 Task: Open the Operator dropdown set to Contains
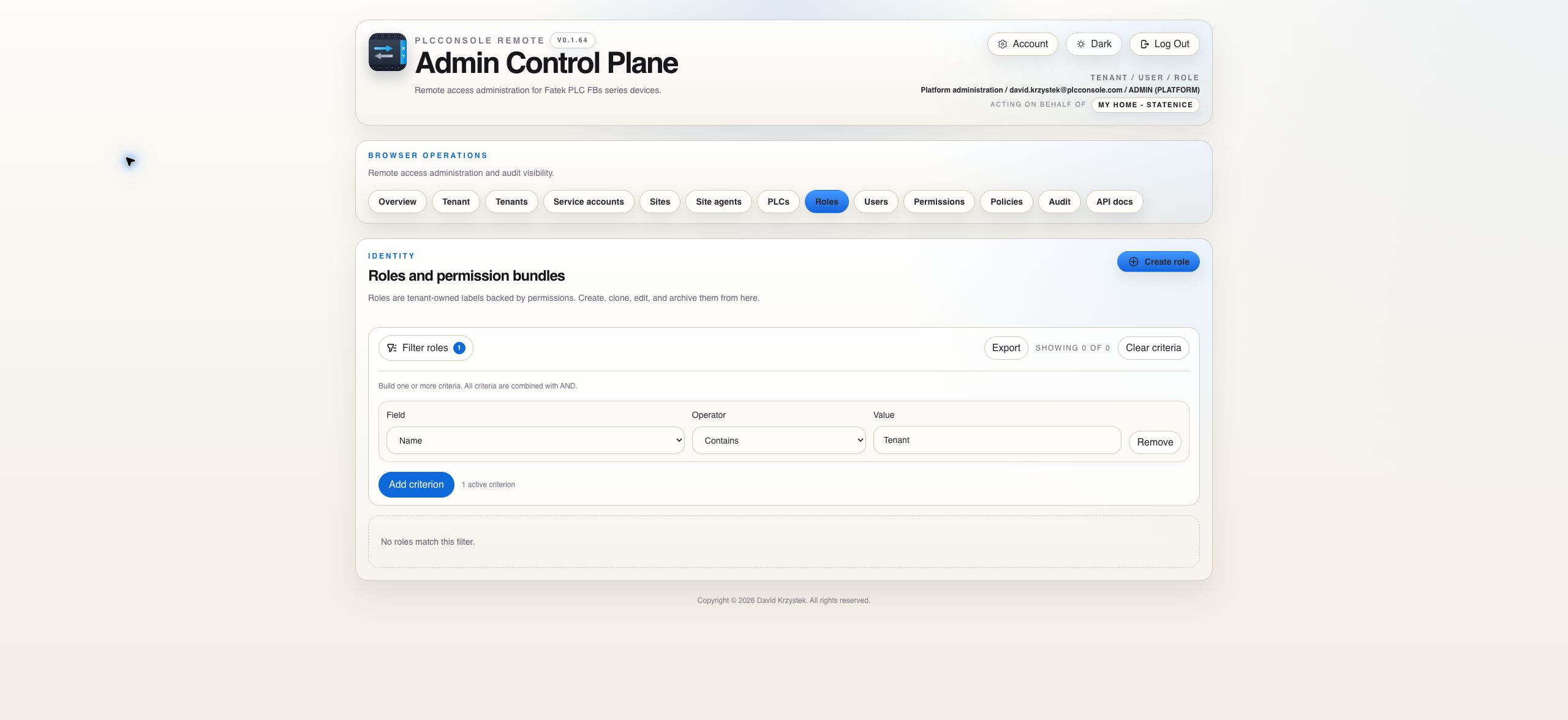click(778, 441)
